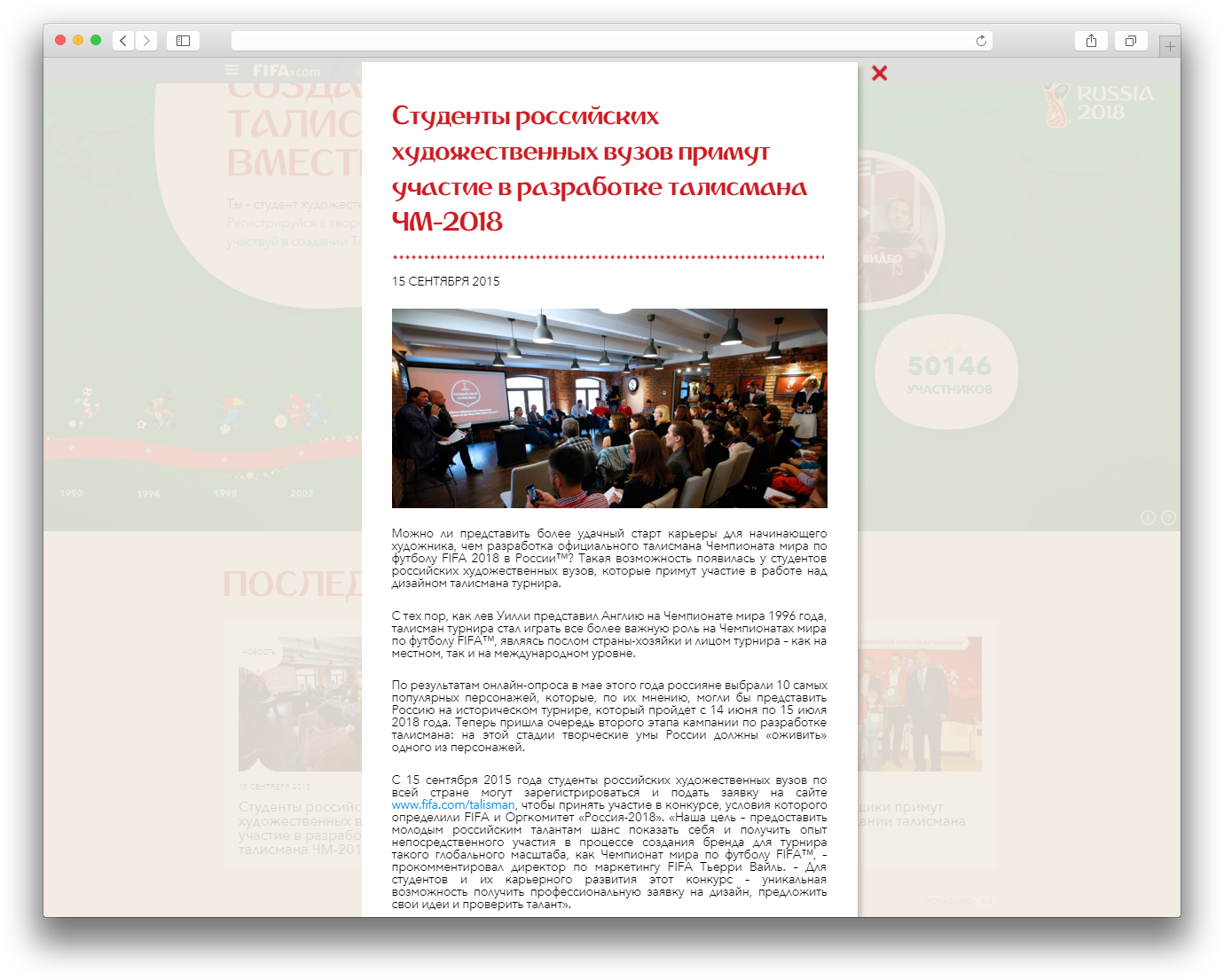Click the FIFA.com logo
This screenshot has height=980, width=1224.
[x=286, y=71]
